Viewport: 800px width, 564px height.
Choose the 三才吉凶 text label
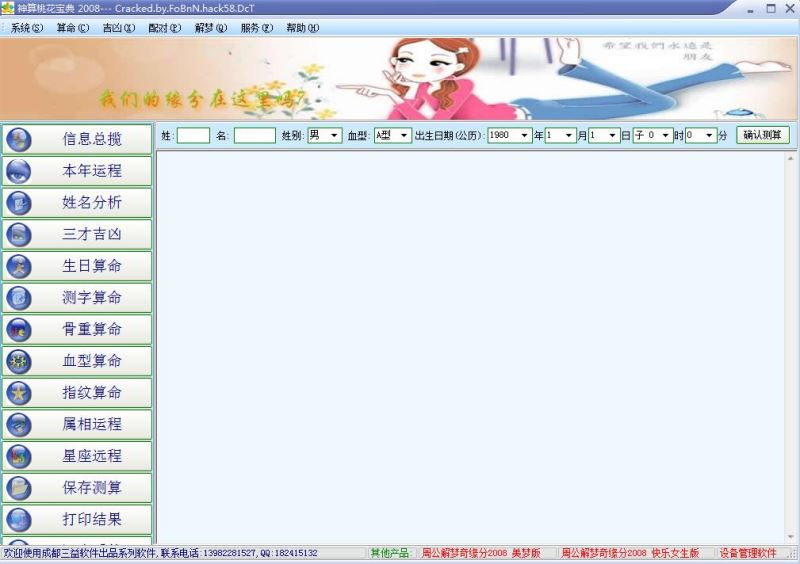coord(92,234)
